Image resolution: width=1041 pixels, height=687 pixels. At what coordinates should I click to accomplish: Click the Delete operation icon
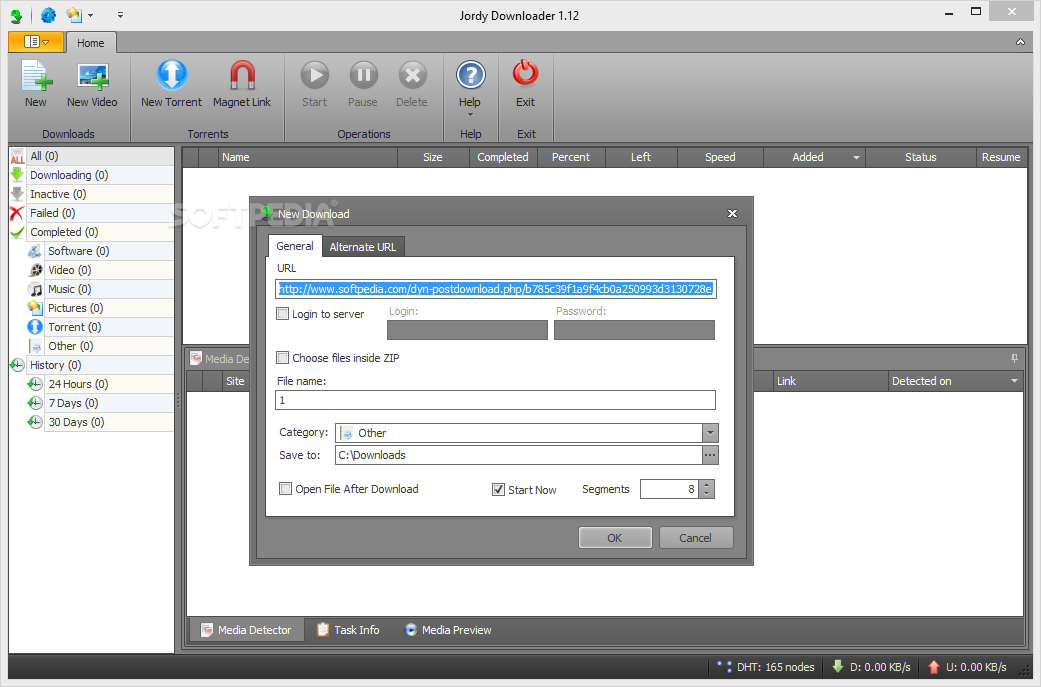412,75
